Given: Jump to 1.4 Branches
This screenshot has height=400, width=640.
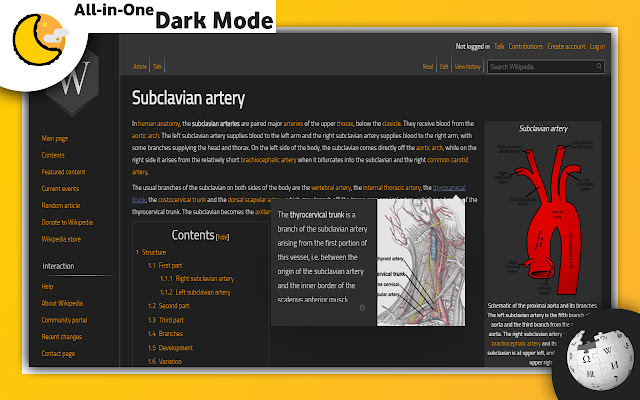Looking at the screenshot, I should 165,333.
